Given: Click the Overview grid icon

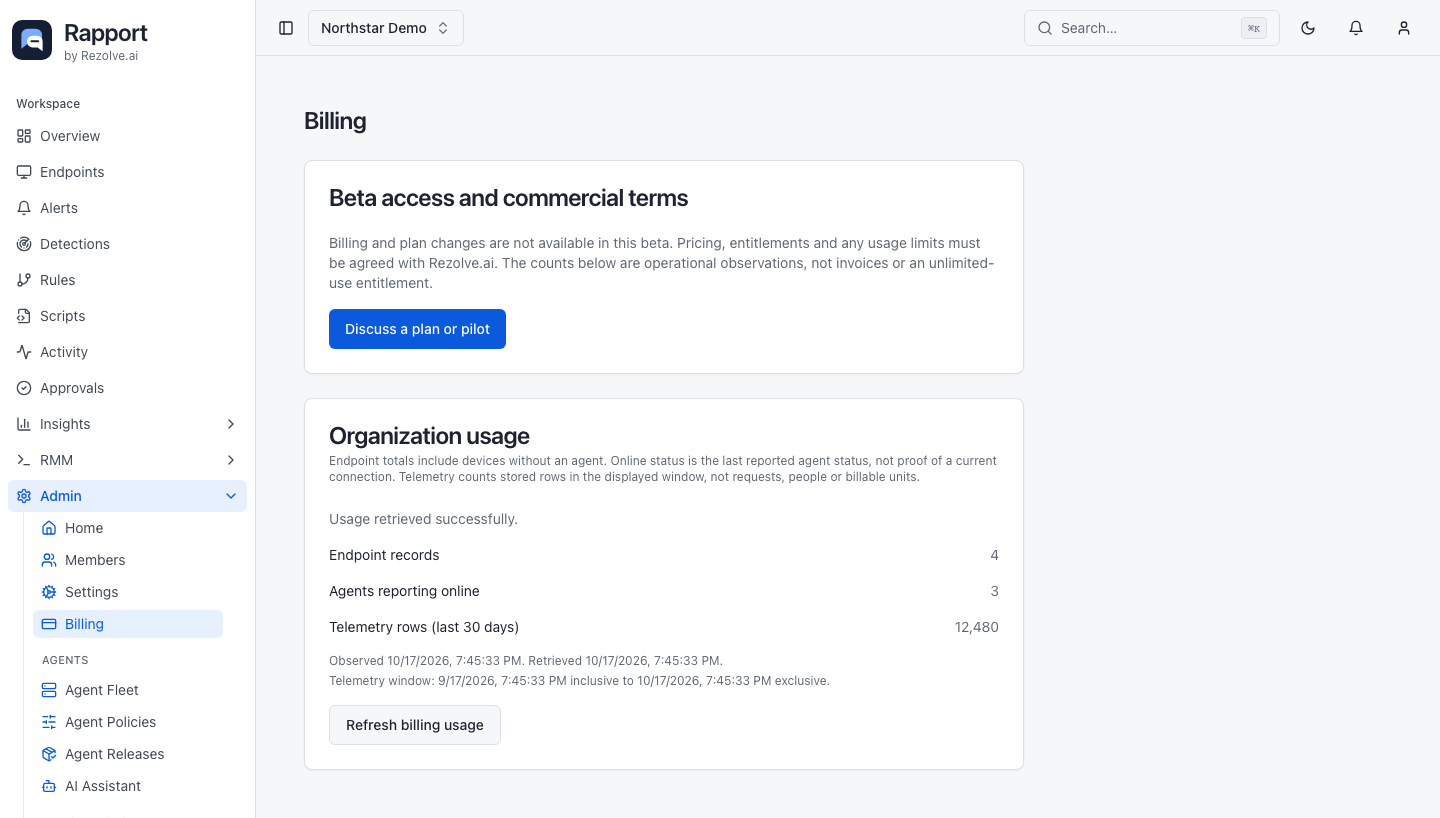Looking at the screenshot, I should tap(24, 136).
